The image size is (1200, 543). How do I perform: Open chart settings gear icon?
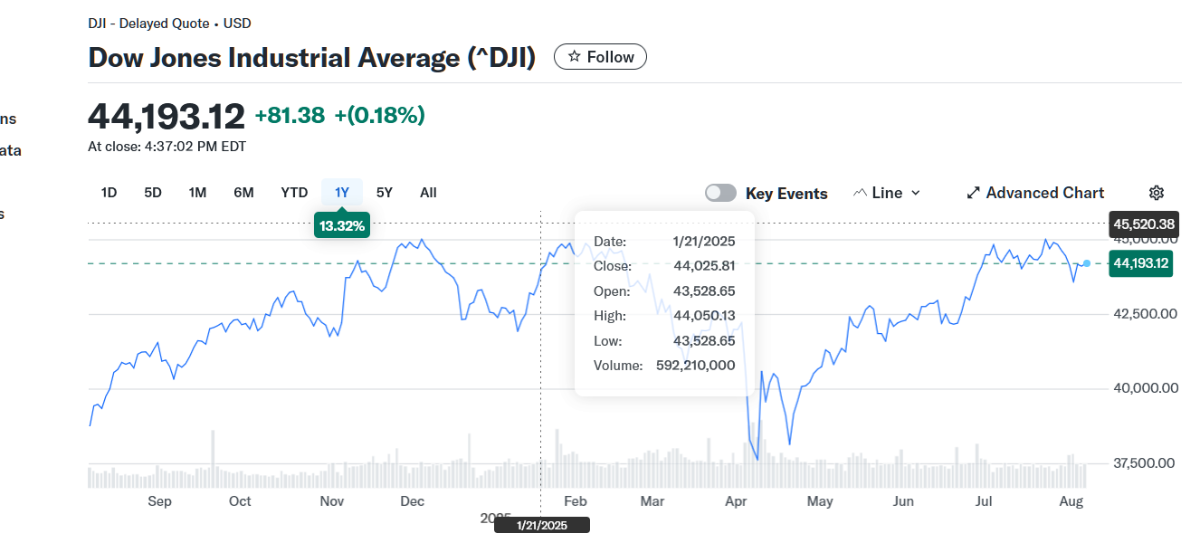tap(1156, 193)
